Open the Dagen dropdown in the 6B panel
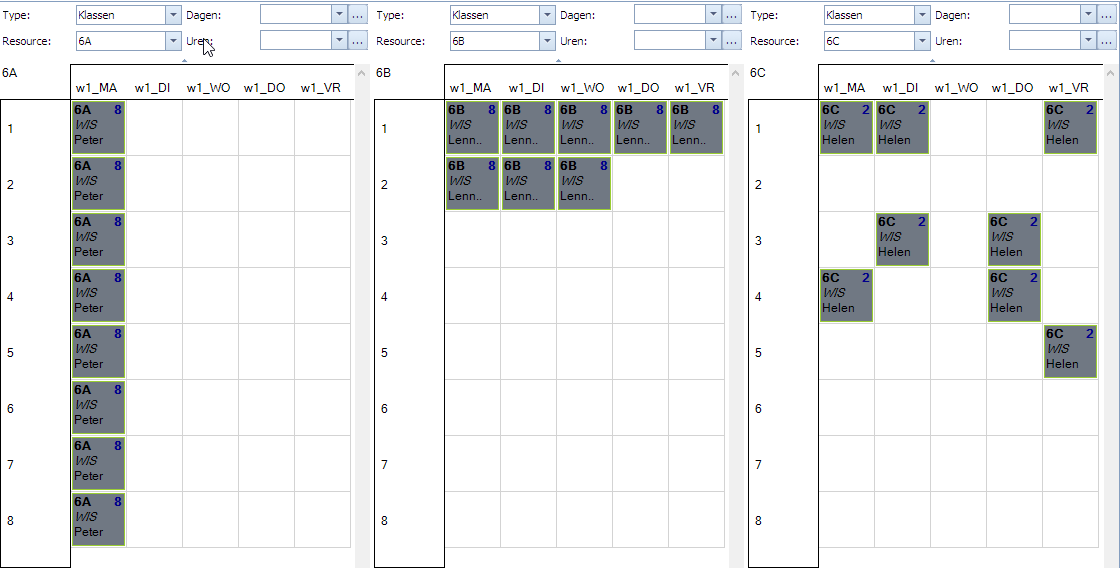 coord(713,15)
